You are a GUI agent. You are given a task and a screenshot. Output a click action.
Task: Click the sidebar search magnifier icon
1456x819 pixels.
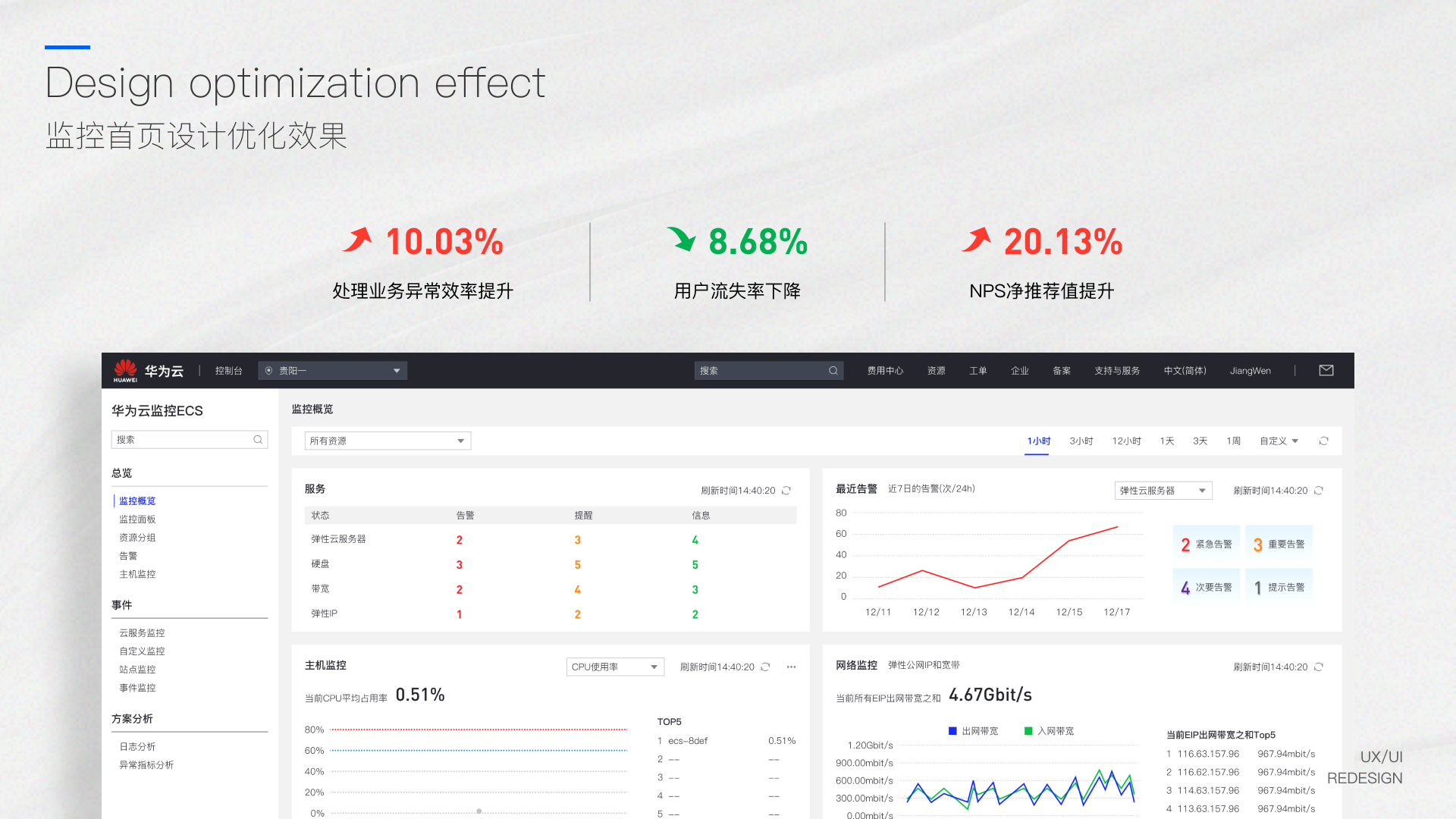[x=258, y=440]
